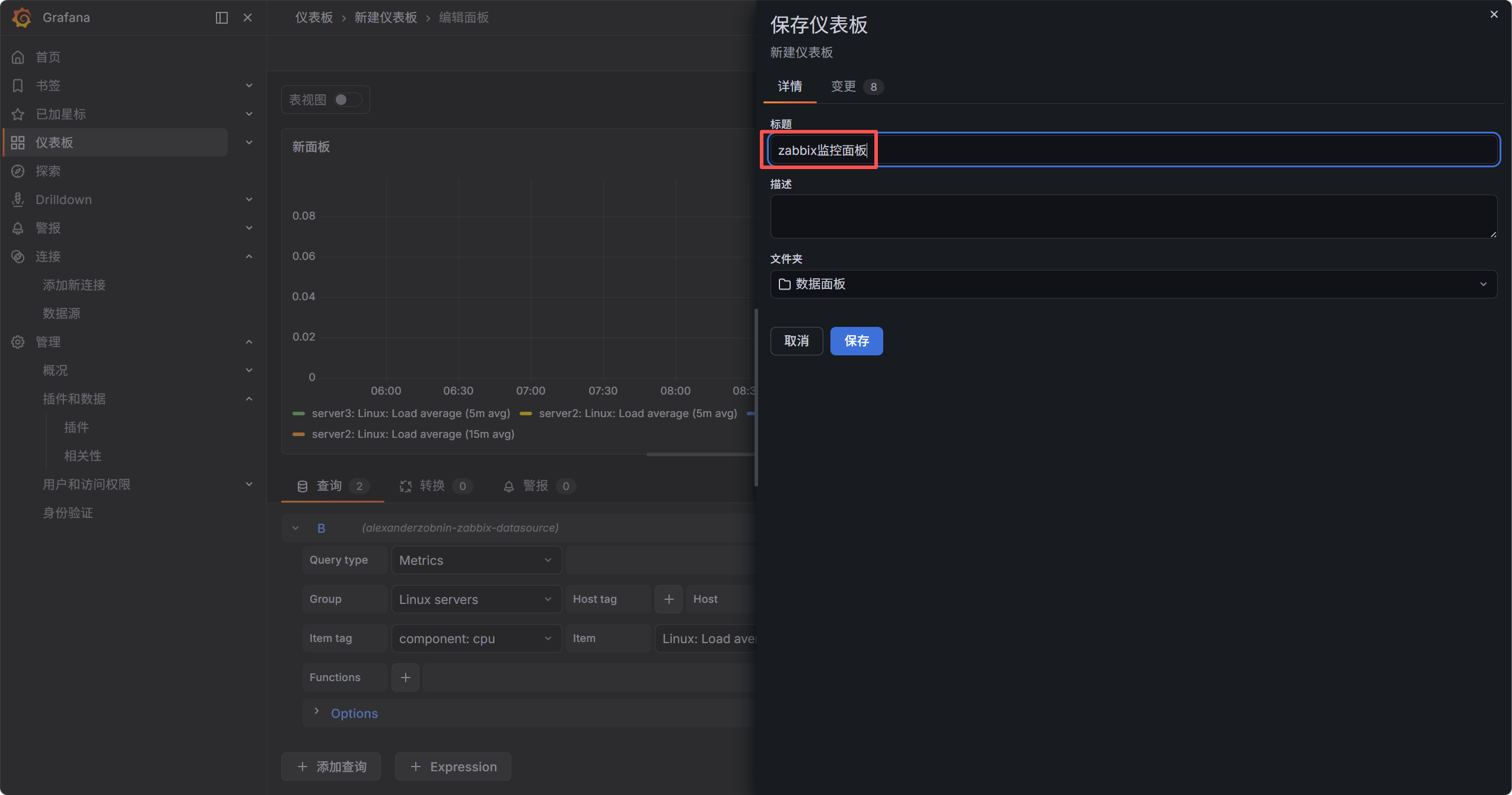Click the 标题 title input field
The width and height of the screenshot is (1512, 795).
point(1134,150)
